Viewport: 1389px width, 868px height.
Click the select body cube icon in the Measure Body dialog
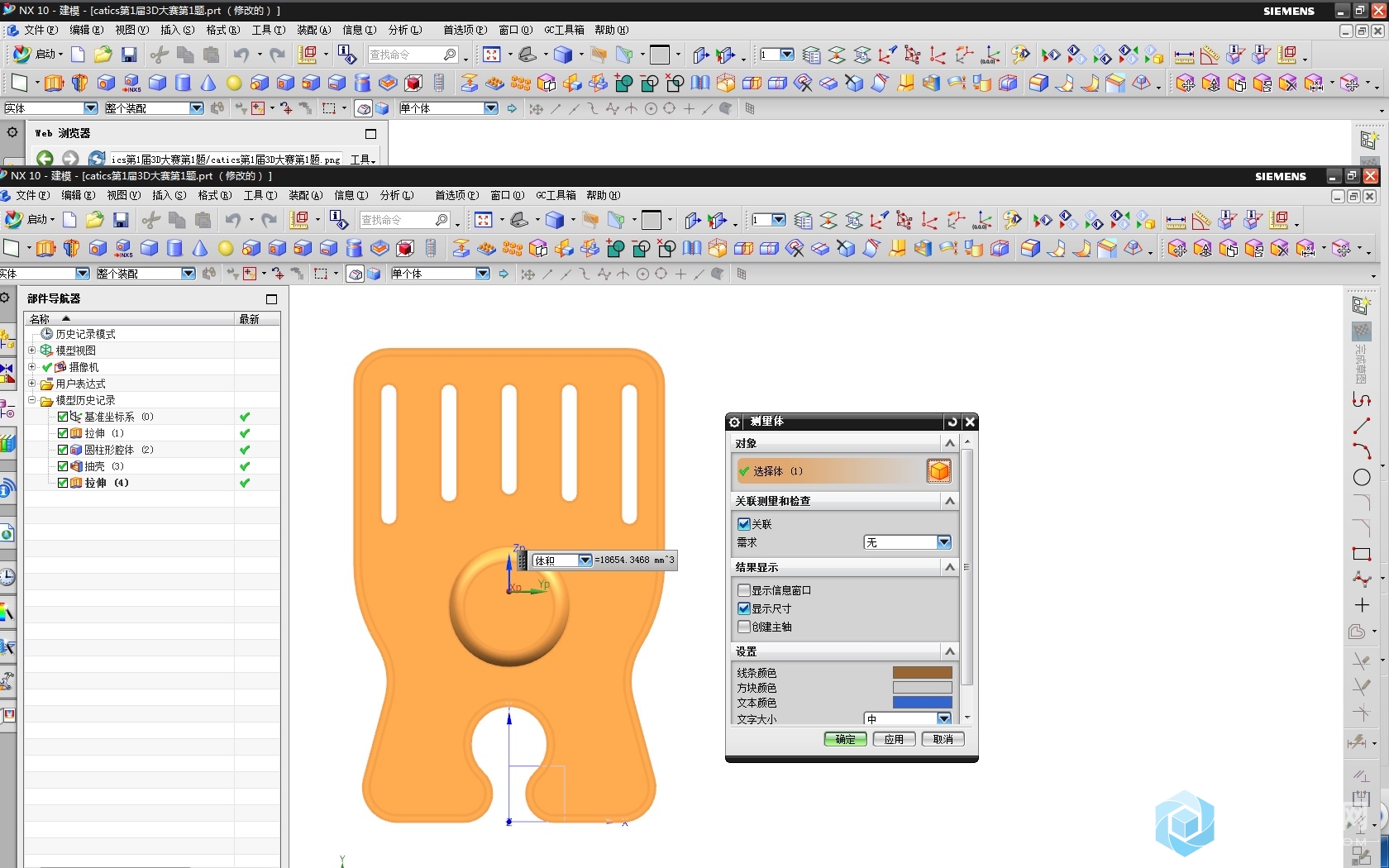(939, 471)
